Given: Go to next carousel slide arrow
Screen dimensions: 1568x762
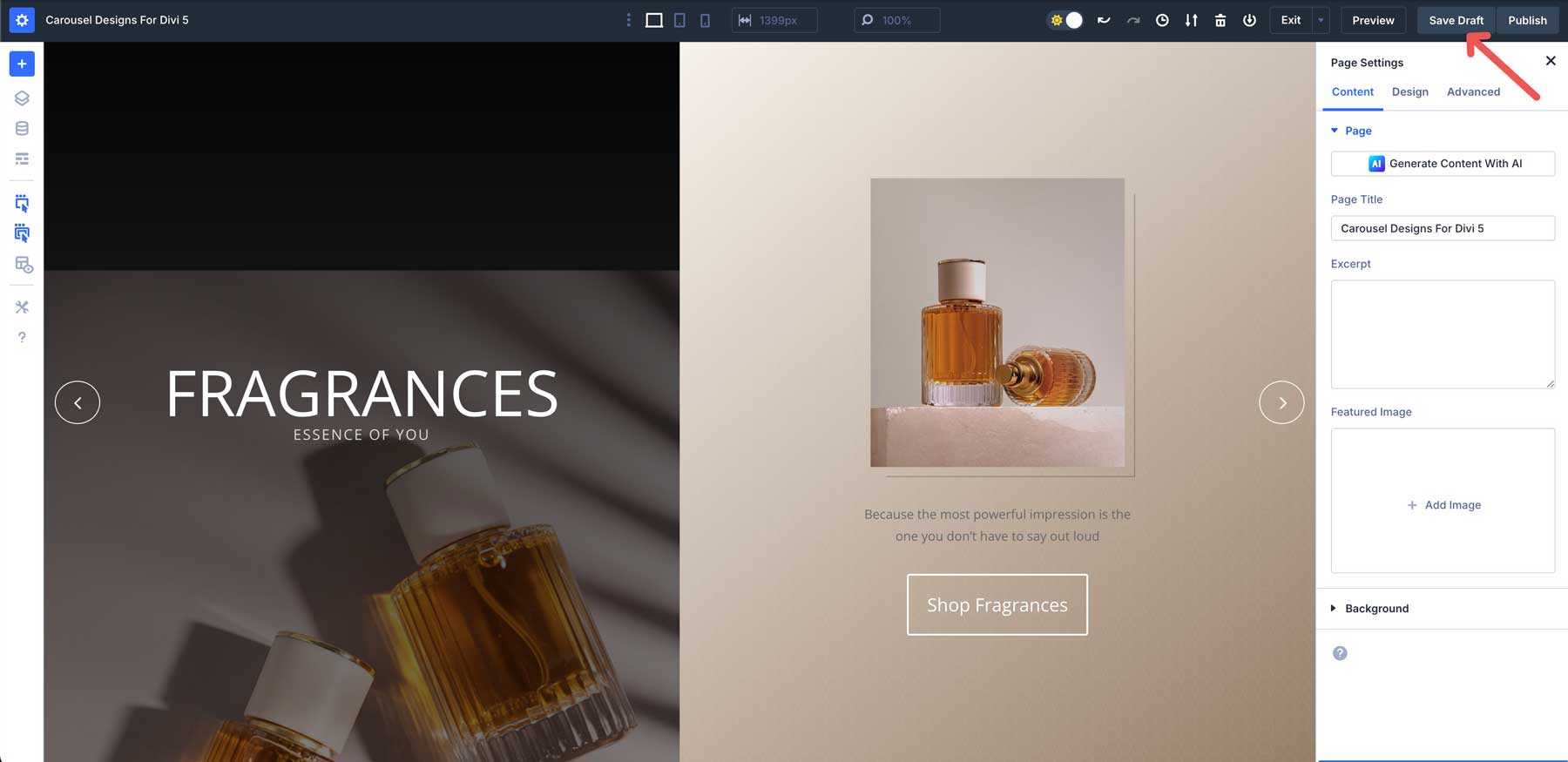Looking at the screenshot, I should 1281,402.
